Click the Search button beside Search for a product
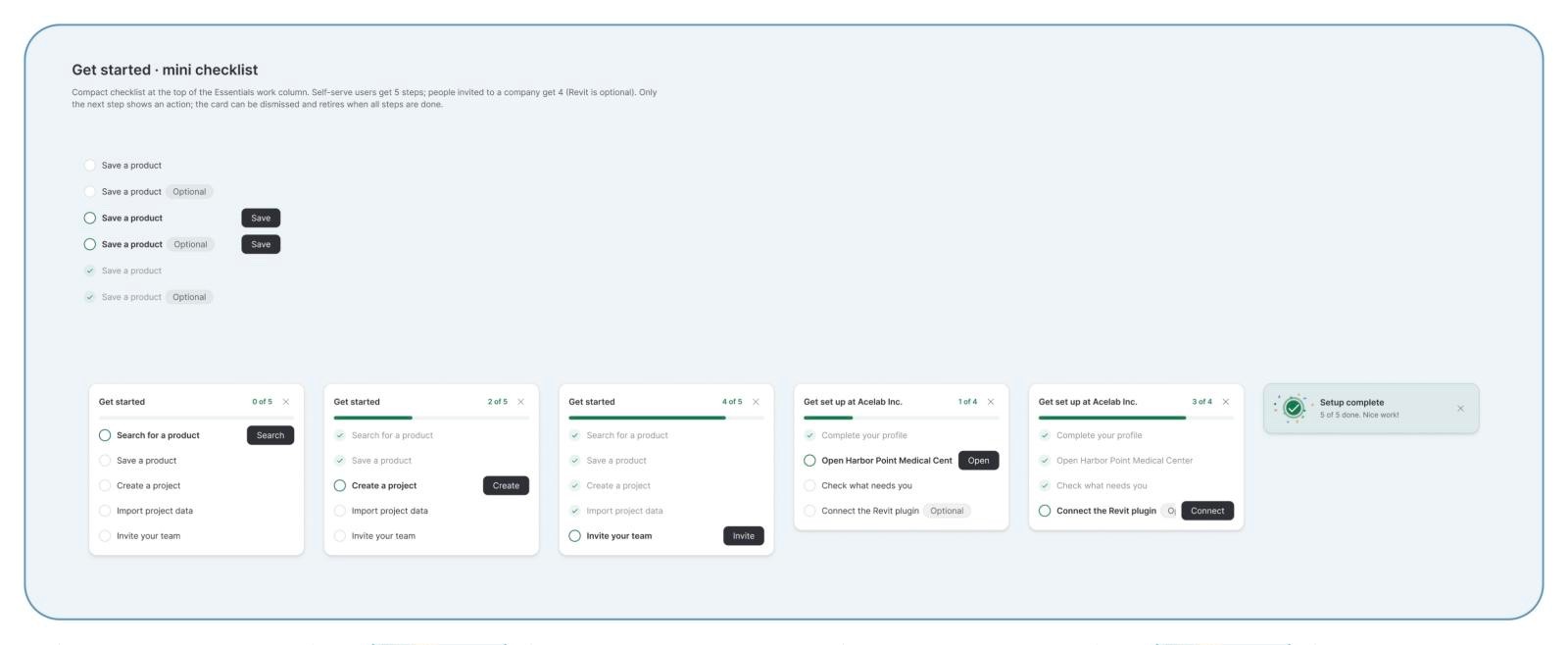 coord(270,435)
